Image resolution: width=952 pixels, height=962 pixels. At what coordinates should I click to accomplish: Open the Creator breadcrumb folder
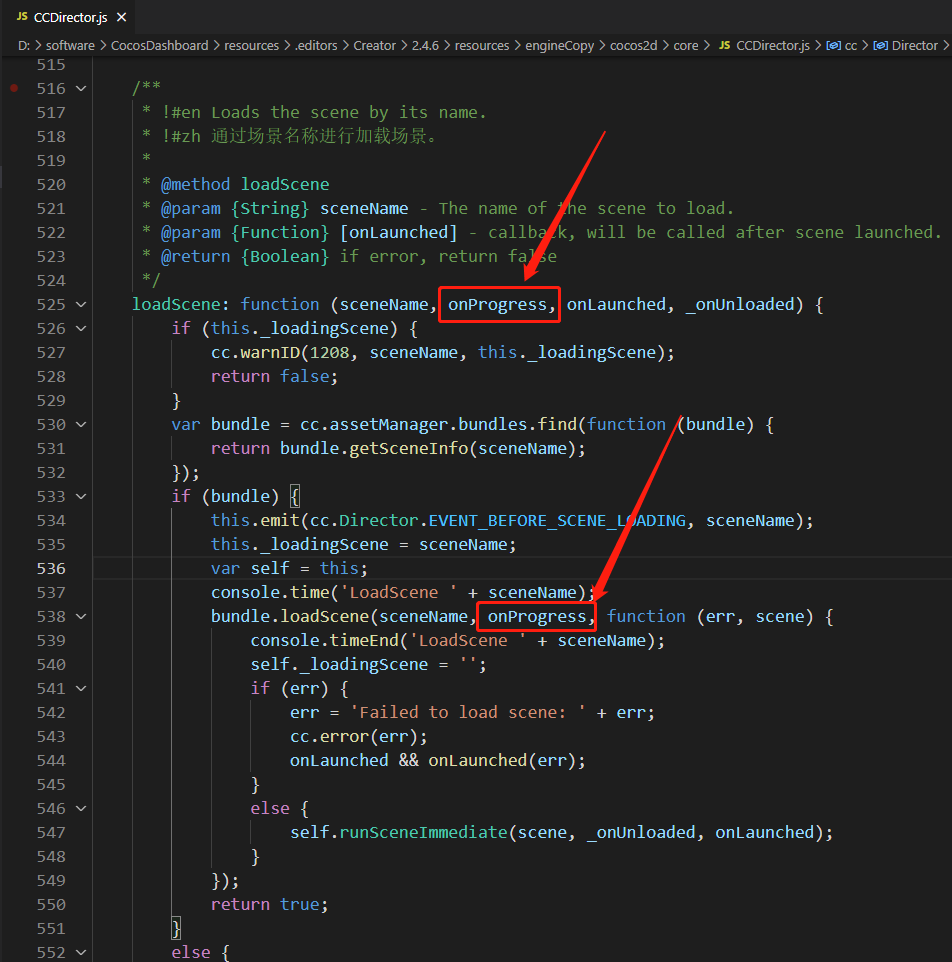click(x=374, y=45)
